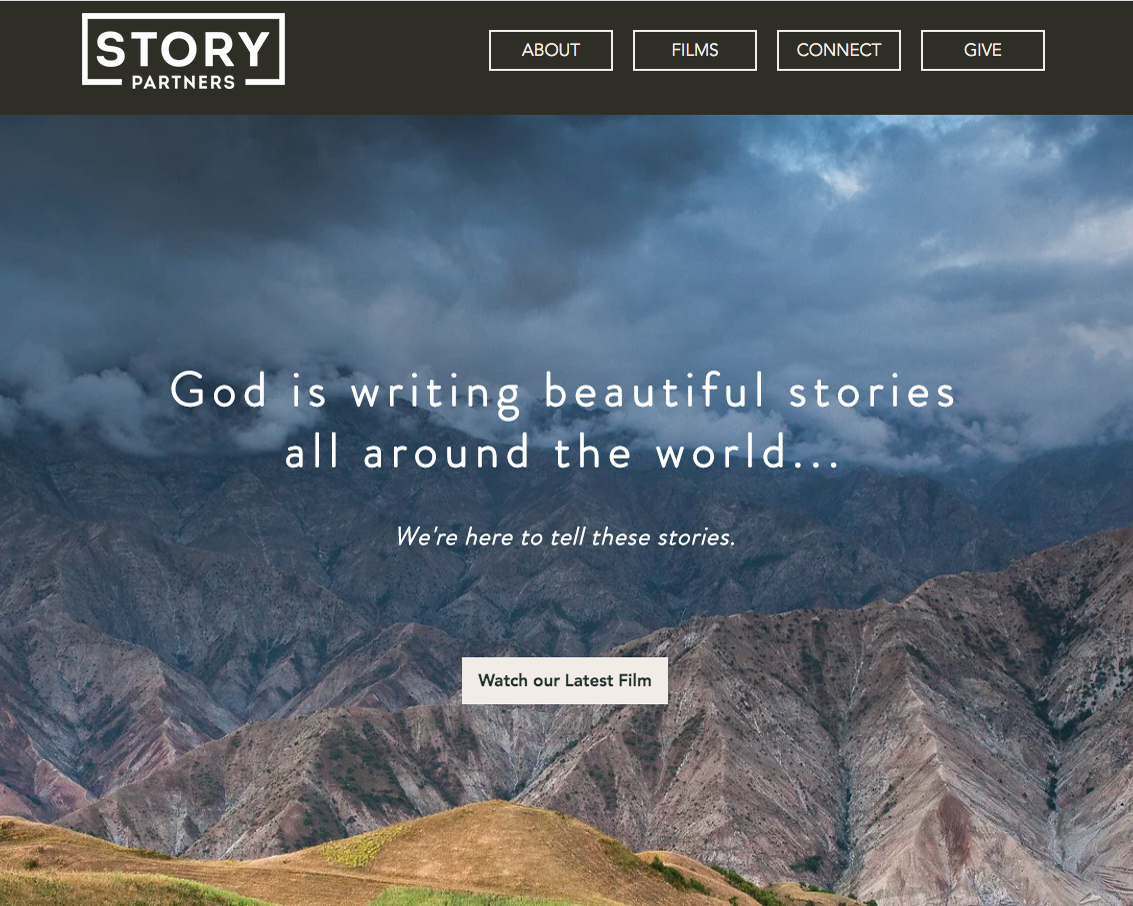The height and width of the screenshot is (906, 1133).
Task: Click the Story Partners logo
Action: 184,51
